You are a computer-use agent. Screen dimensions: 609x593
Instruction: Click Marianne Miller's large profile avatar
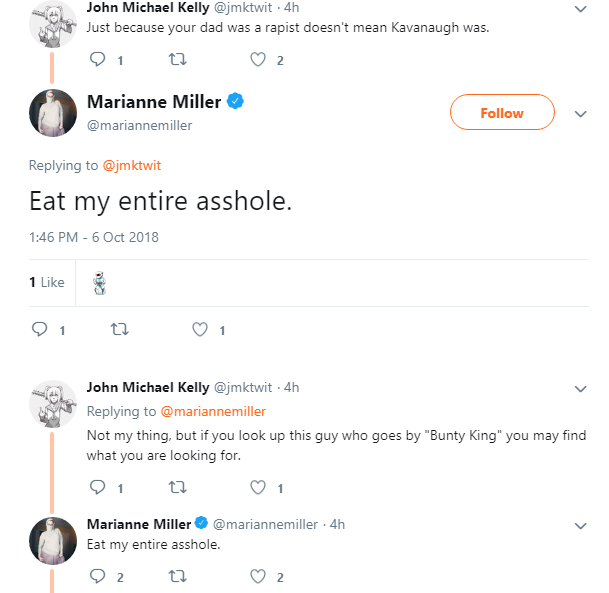(53, 113)
